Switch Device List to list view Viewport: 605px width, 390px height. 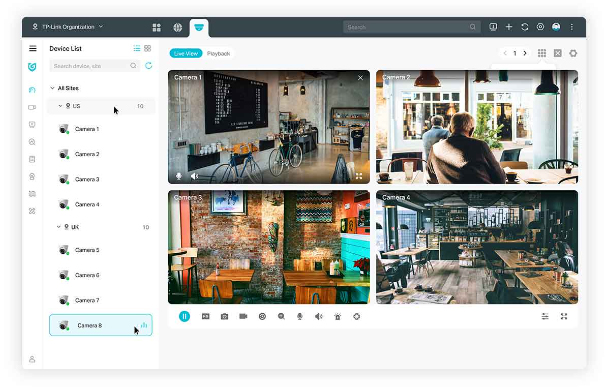(137, 48)
